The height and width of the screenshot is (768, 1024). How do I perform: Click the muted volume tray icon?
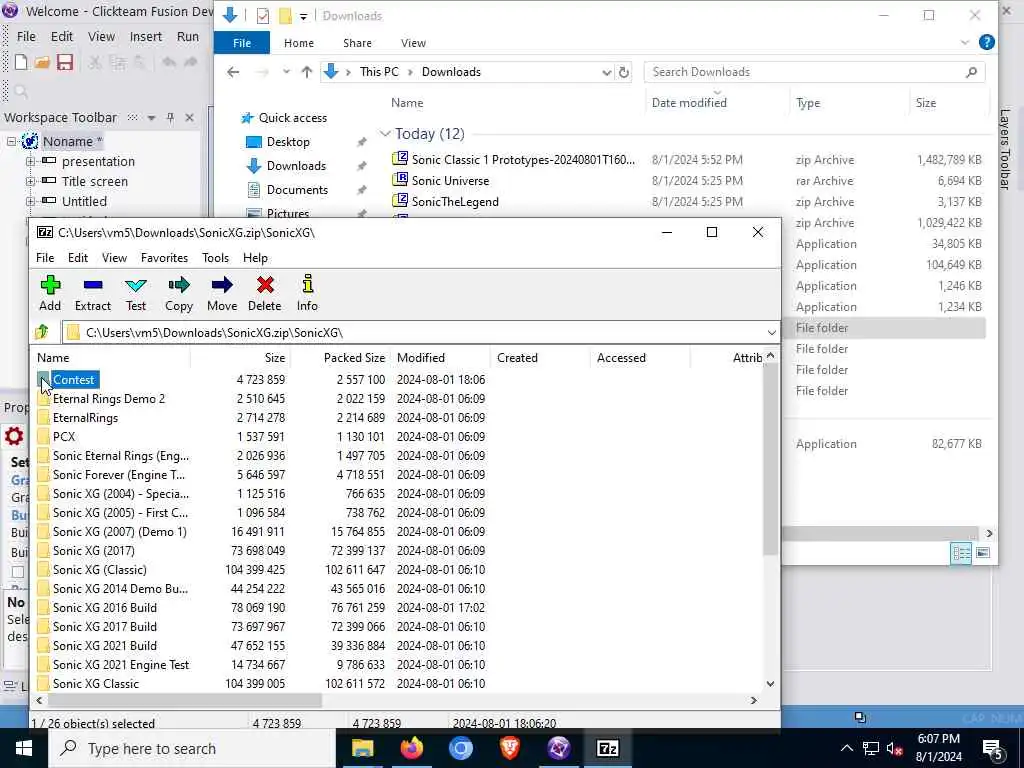pos(895,748)
